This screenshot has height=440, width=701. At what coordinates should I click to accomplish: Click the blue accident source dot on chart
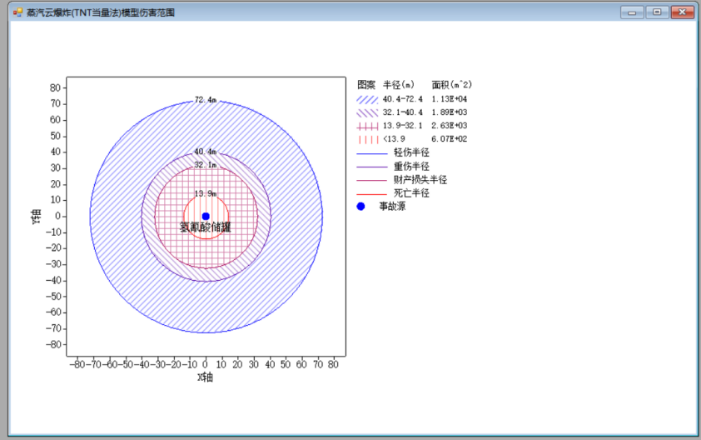pyautogui.click(x=206, y=216)
